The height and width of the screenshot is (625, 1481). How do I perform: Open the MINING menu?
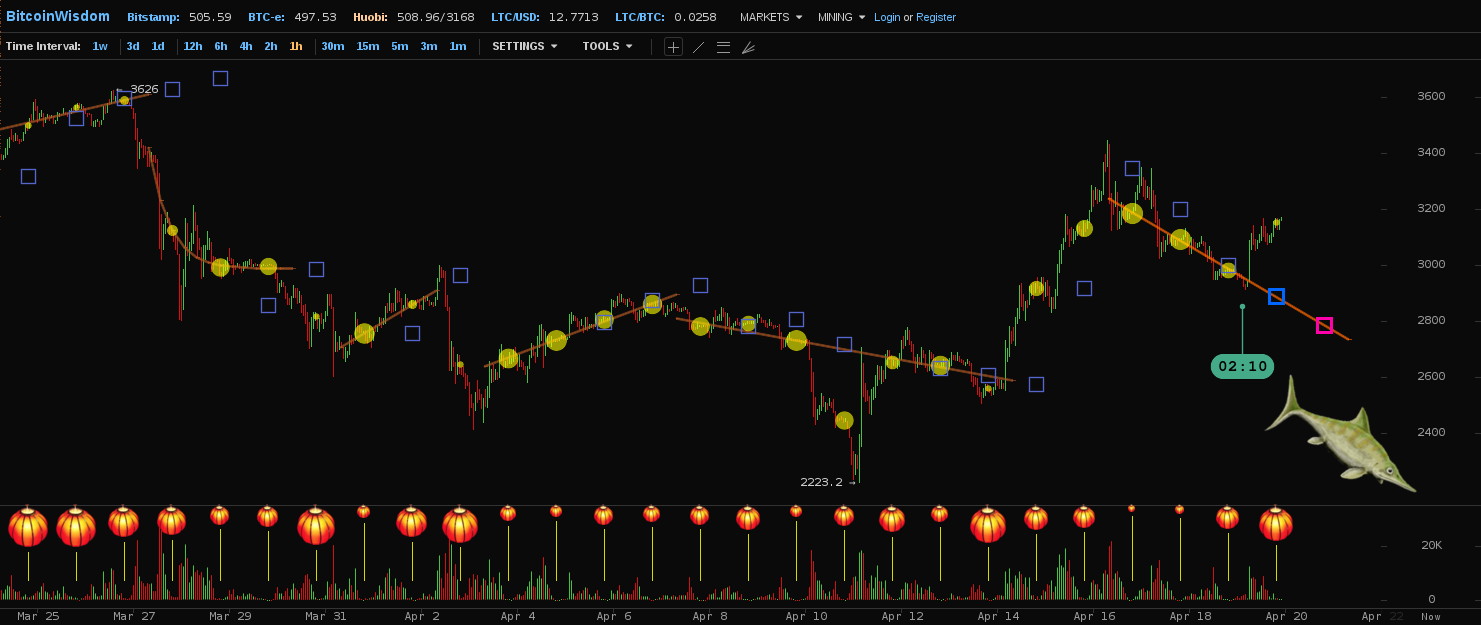[x=840, y=17]
